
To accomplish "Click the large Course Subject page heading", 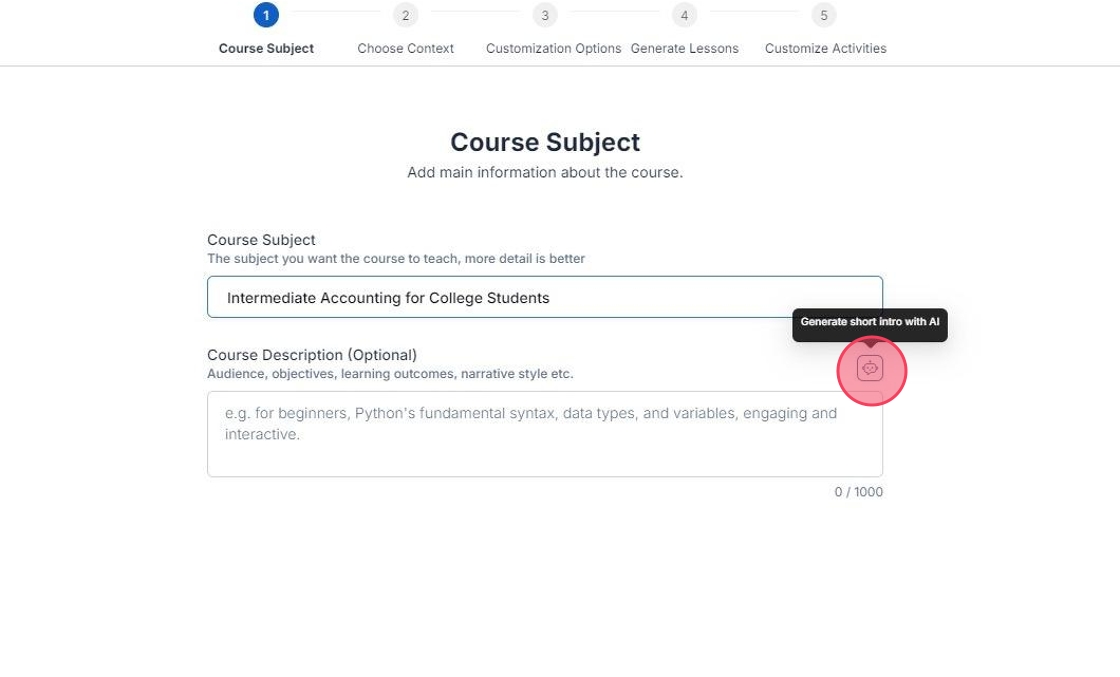I will pos(545,142).
